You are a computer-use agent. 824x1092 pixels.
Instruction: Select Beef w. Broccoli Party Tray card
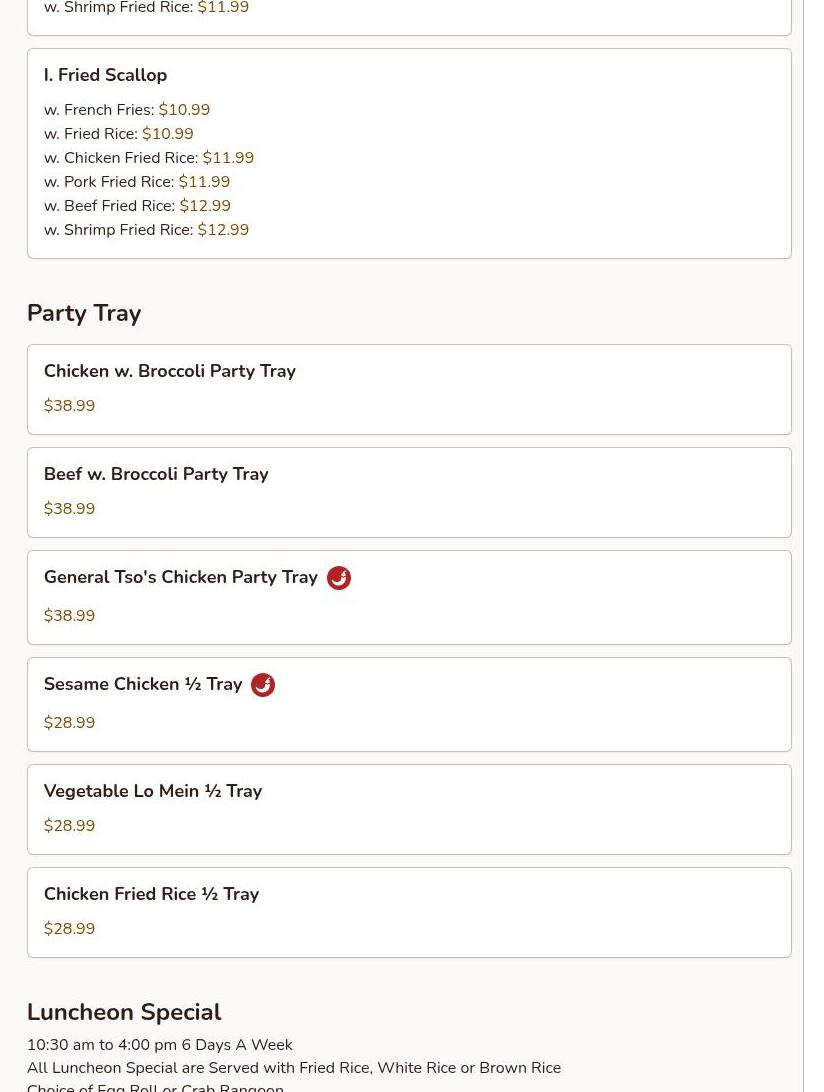[409, 492]
